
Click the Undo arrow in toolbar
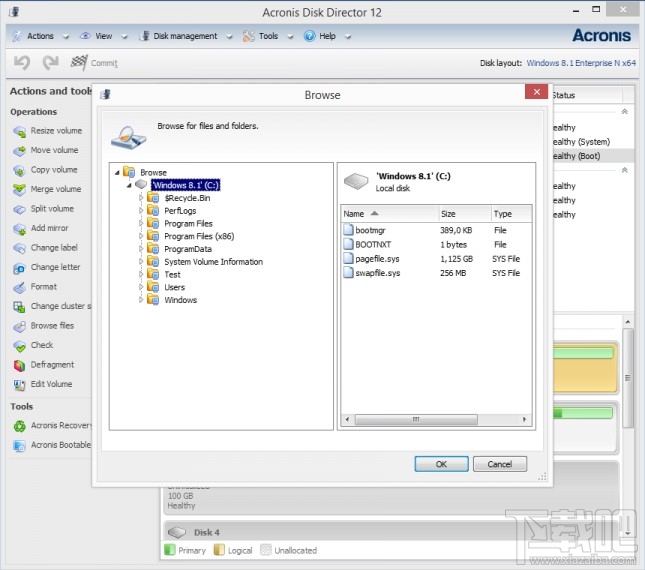pos(22,63)
